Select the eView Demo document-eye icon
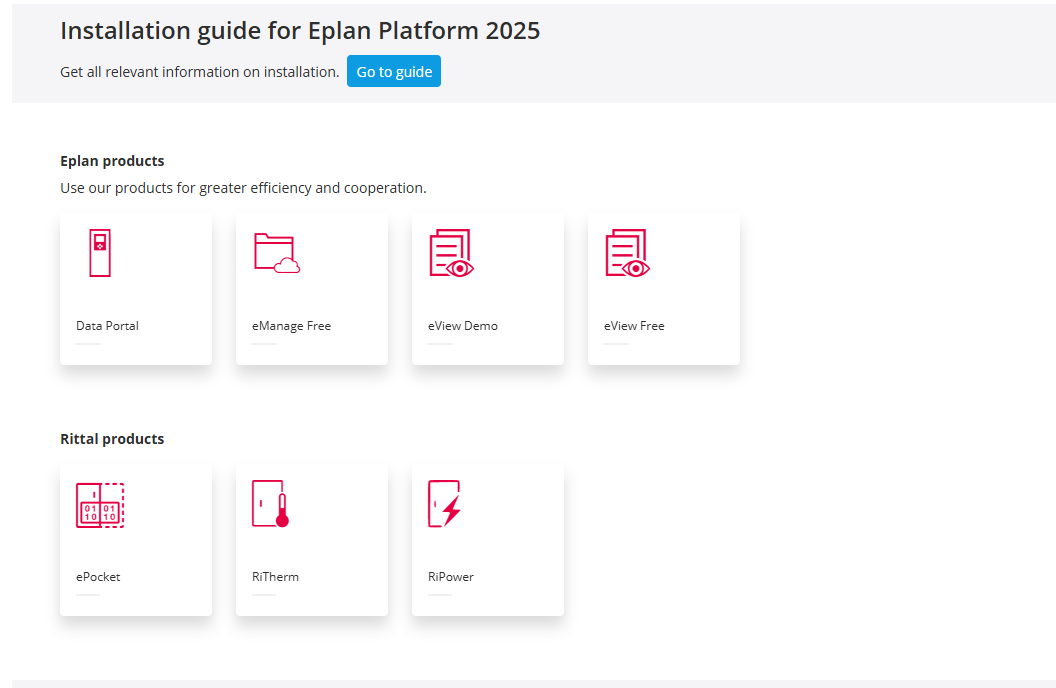 451,252
